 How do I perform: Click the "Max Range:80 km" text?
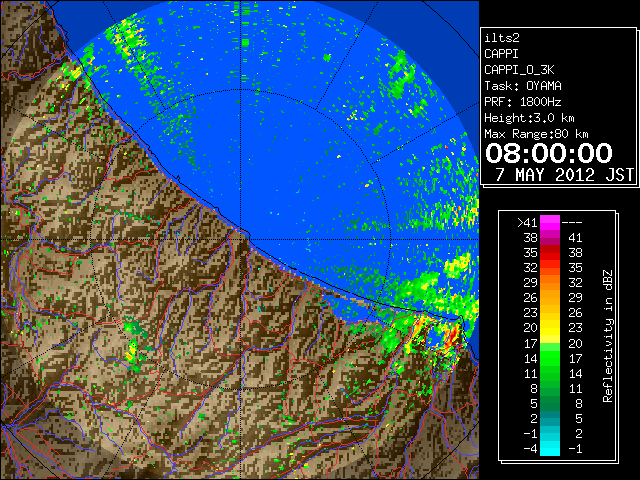(x=536, y=134)
